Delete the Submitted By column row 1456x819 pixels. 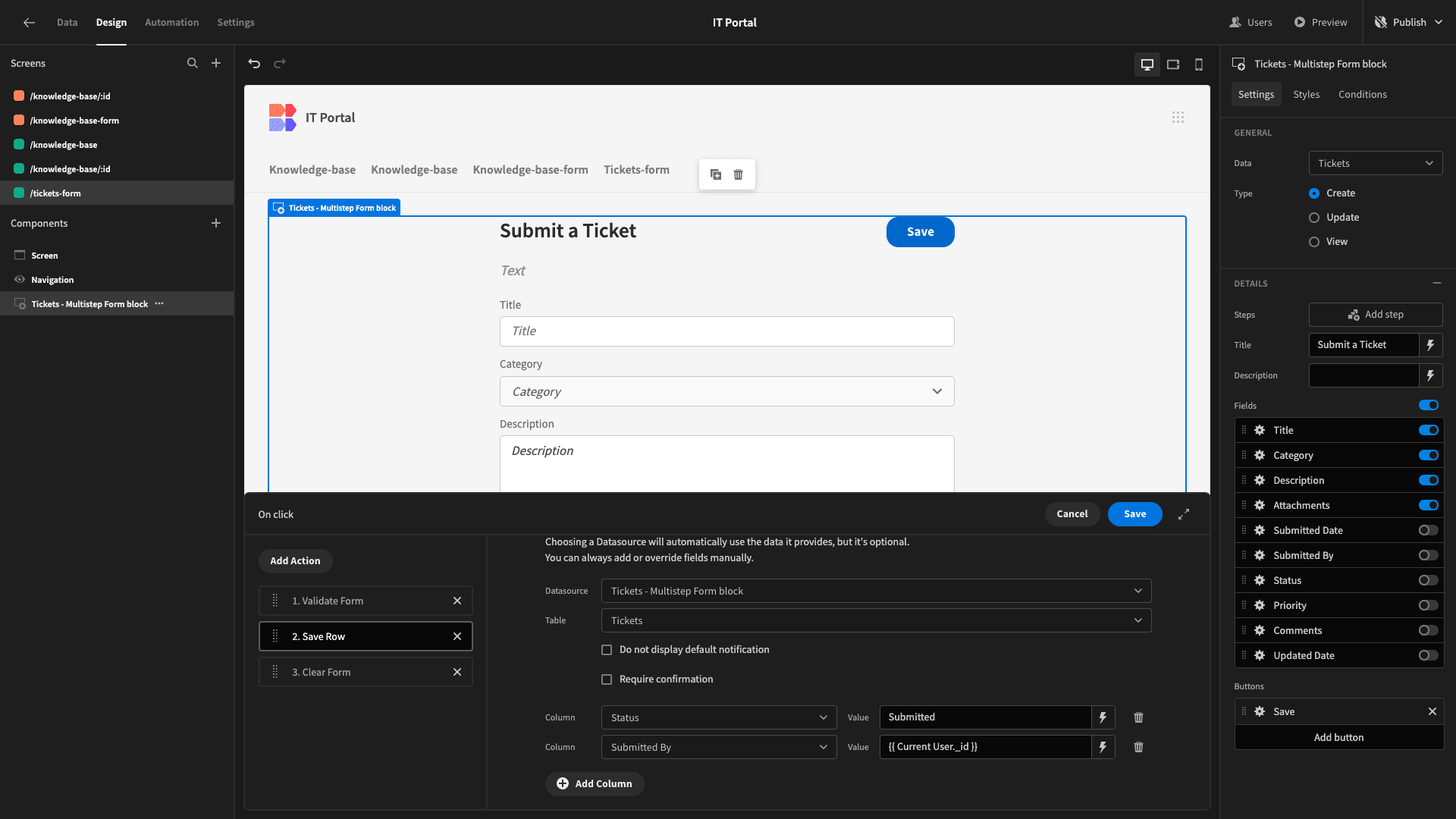click(1139, 747)
